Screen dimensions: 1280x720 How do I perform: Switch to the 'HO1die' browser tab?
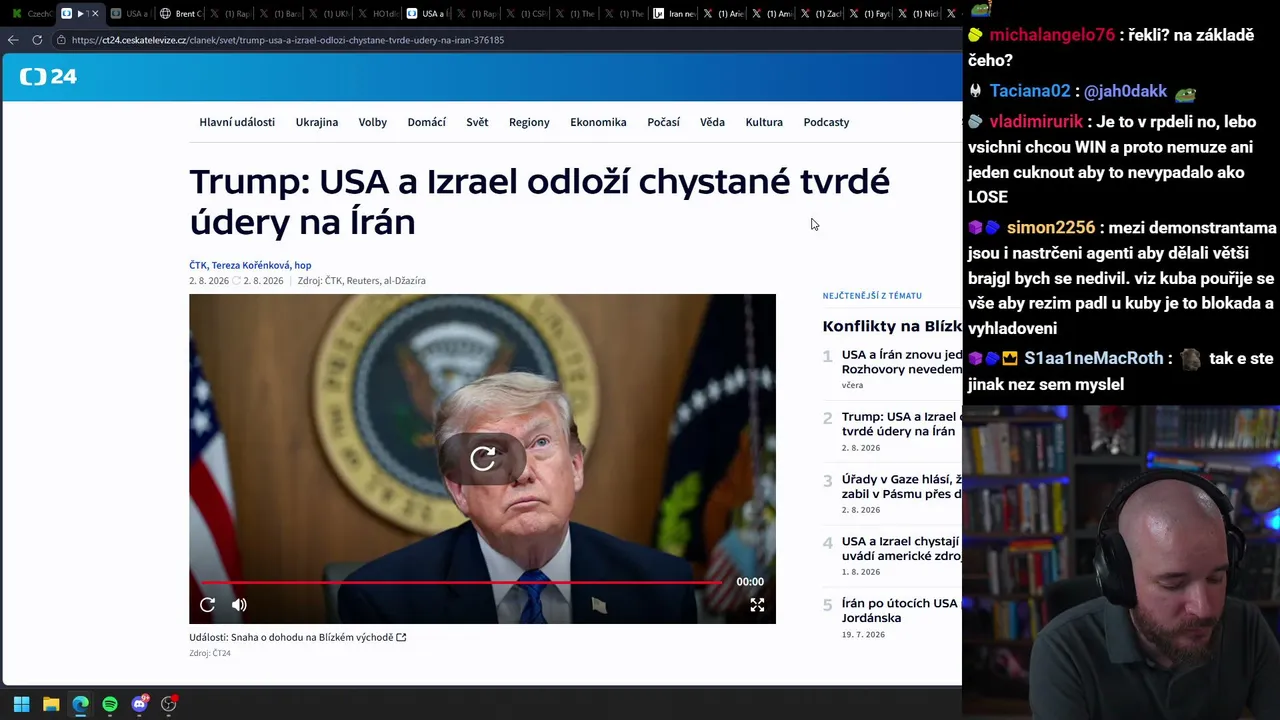click(x=378, y=13)
